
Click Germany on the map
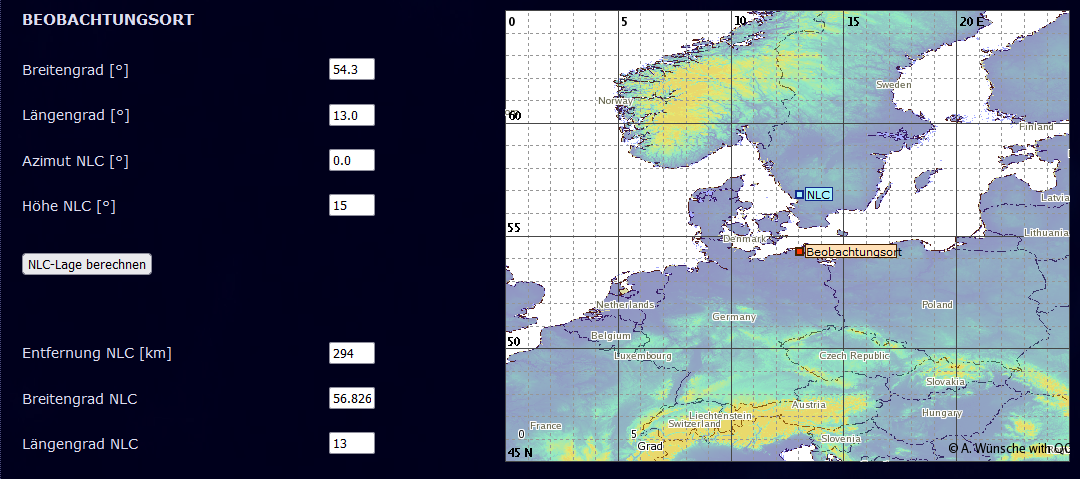[733, 317]
